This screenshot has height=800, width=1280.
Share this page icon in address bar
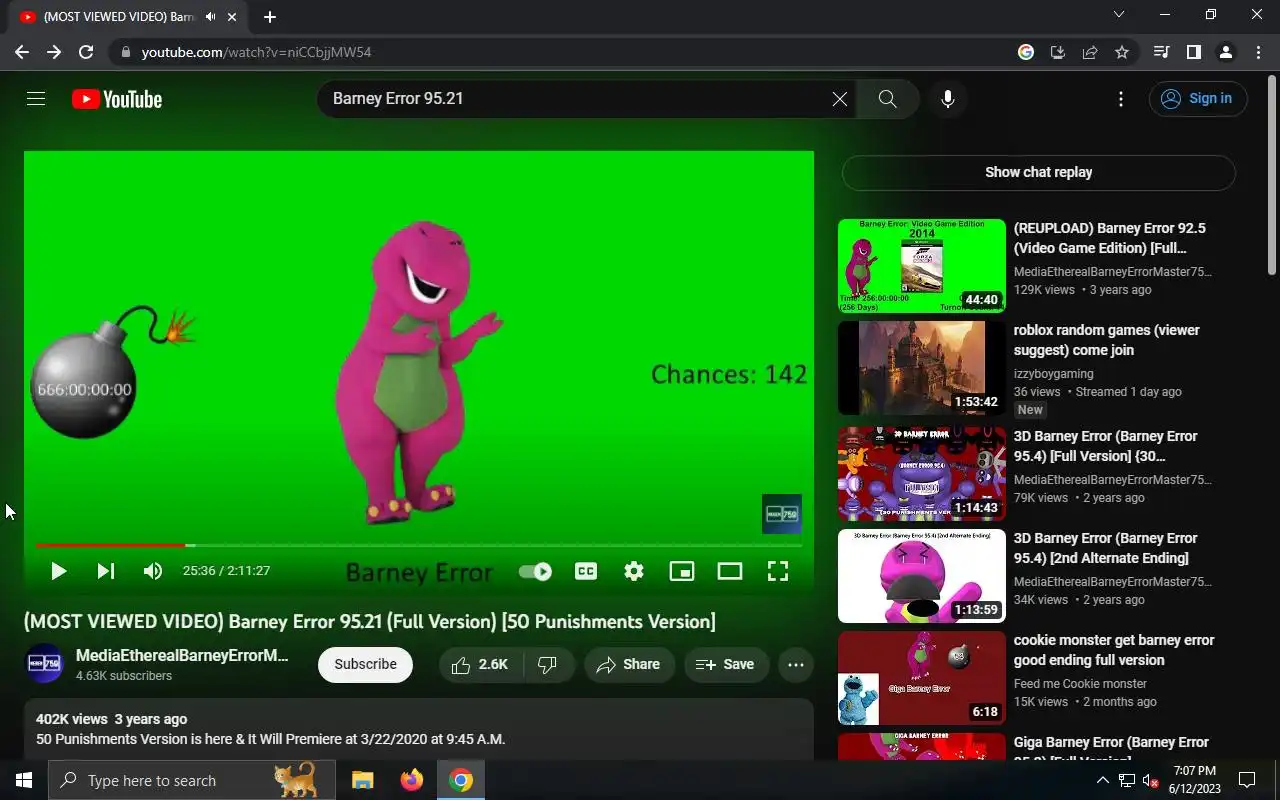(x=1090, y=52)
